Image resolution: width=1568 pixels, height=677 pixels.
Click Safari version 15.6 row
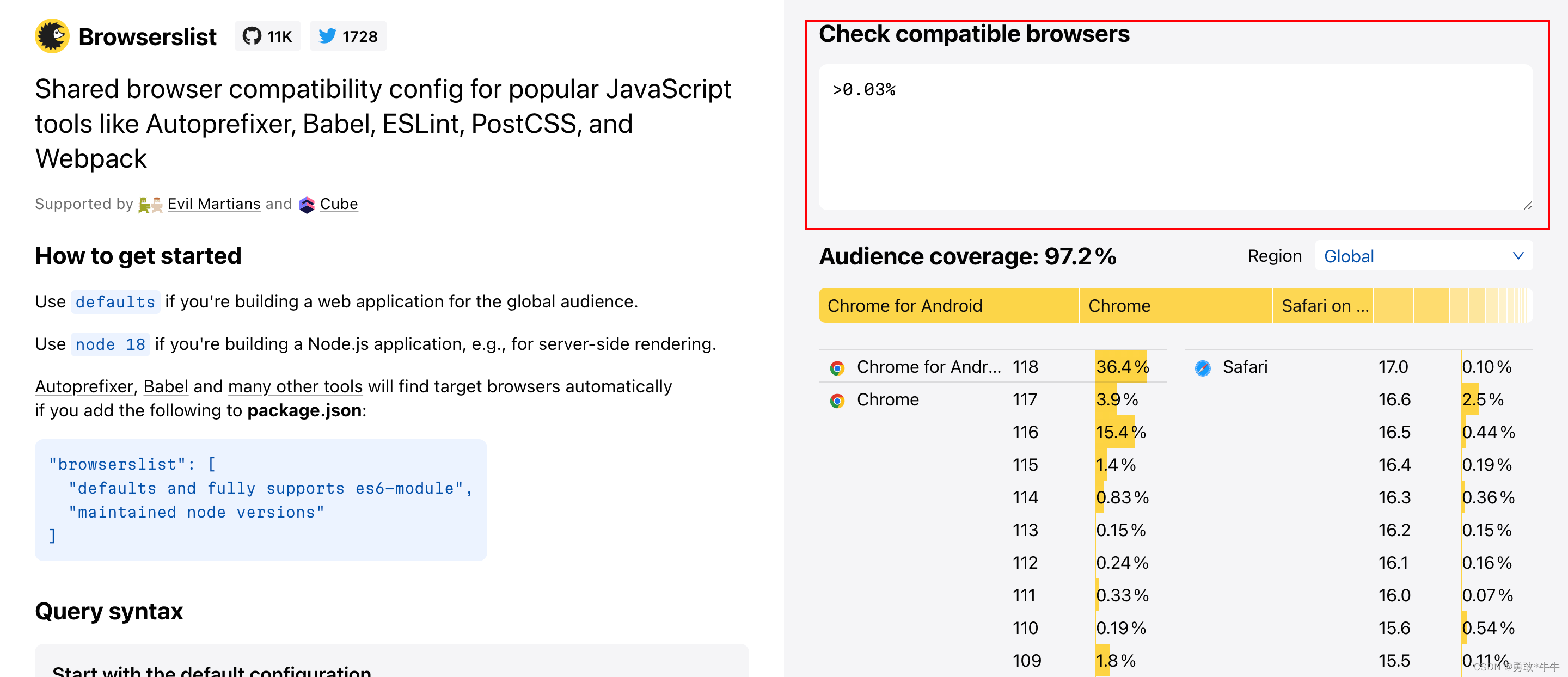tap(1358, 627)
